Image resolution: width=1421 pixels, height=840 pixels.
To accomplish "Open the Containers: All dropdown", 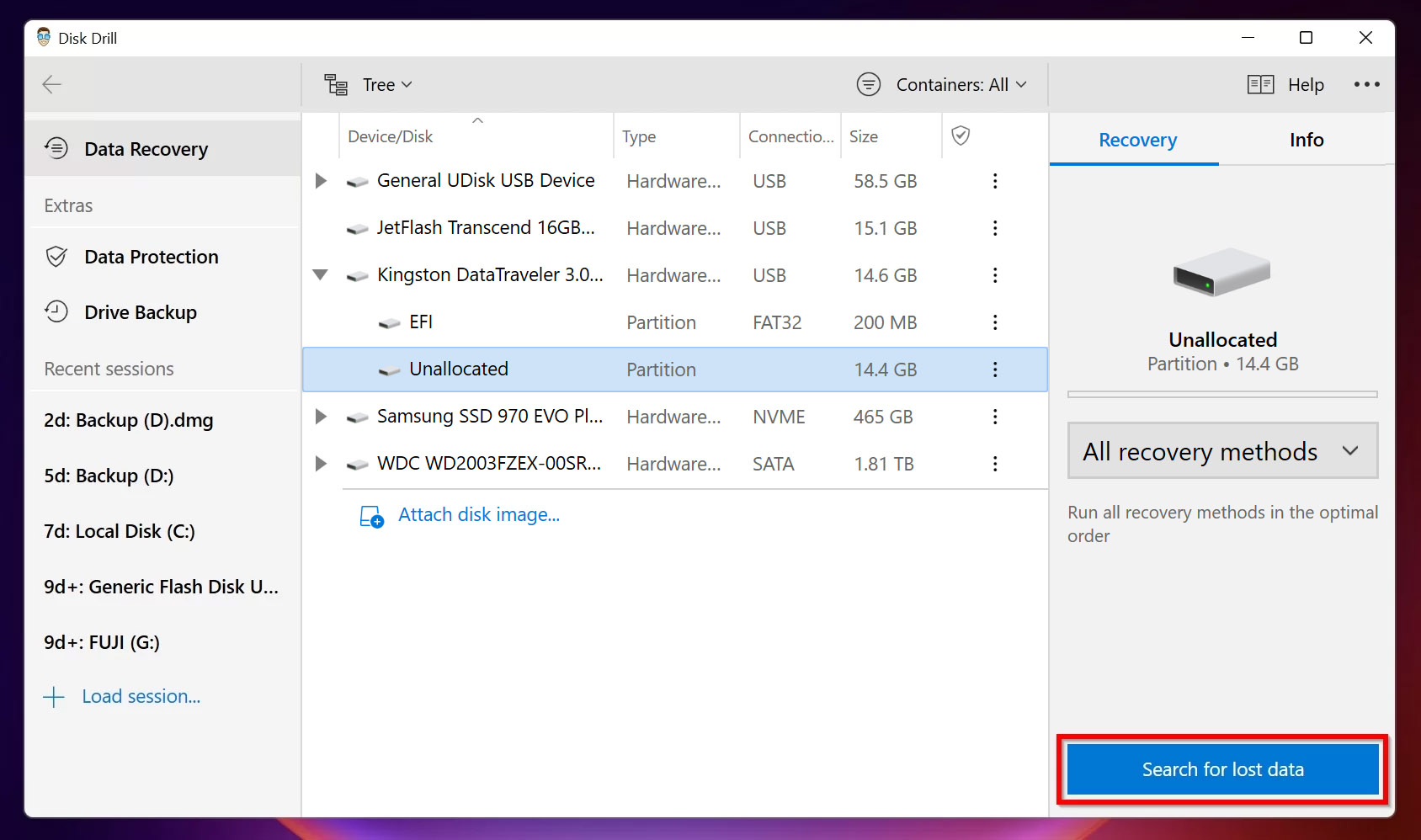I will coord(961,84).
